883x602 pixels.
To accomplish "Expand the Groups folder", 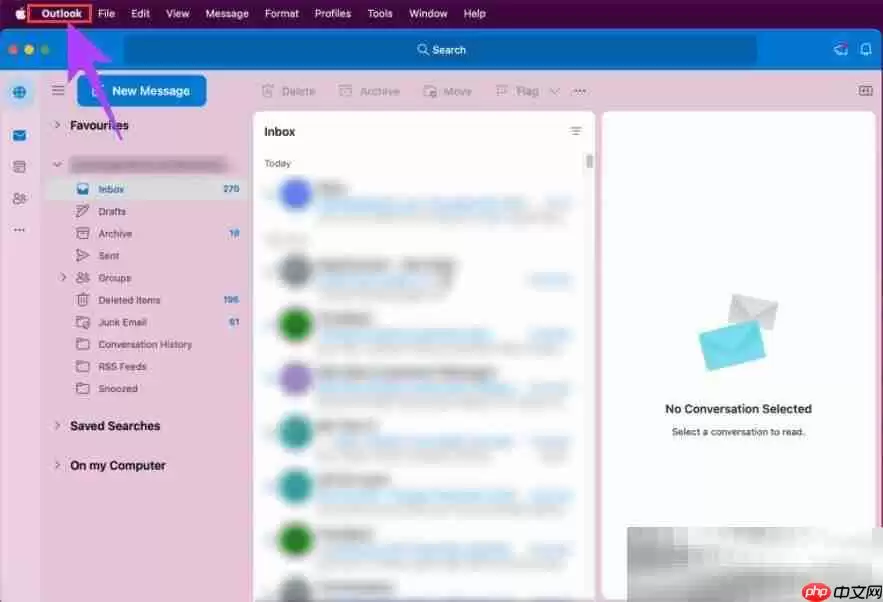I will point(63,278).
